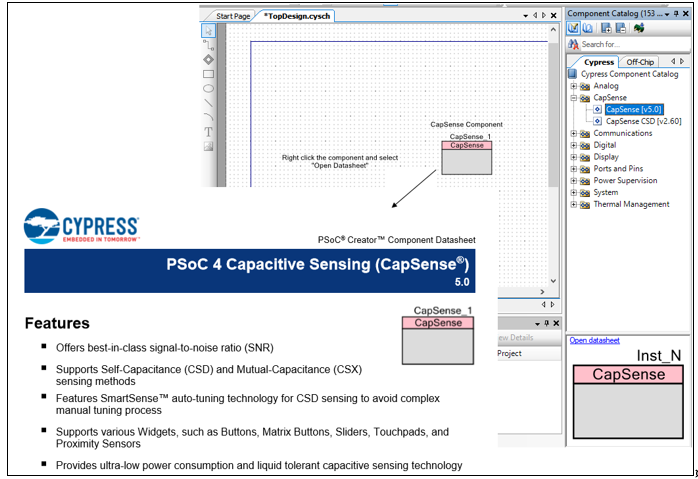Viewport: 698px width, 479px height.
Task: Click the Digital folder icon
Action: pos(585,146)
